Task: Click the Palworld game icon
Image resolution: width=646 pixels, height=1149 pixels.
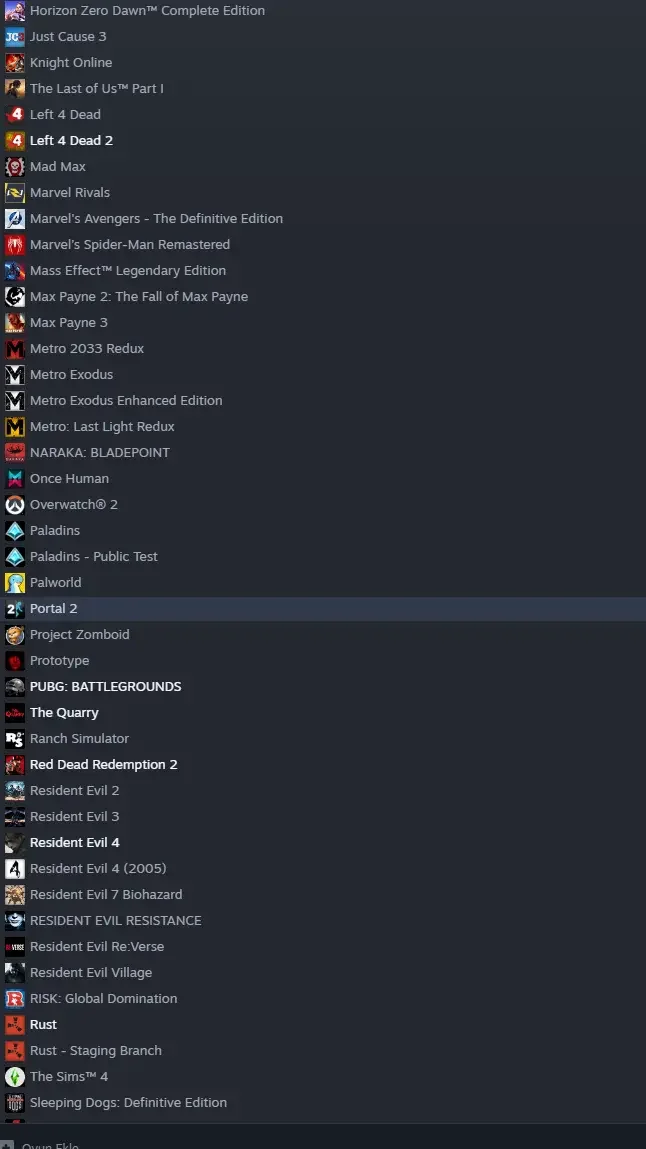Action: 15,583
